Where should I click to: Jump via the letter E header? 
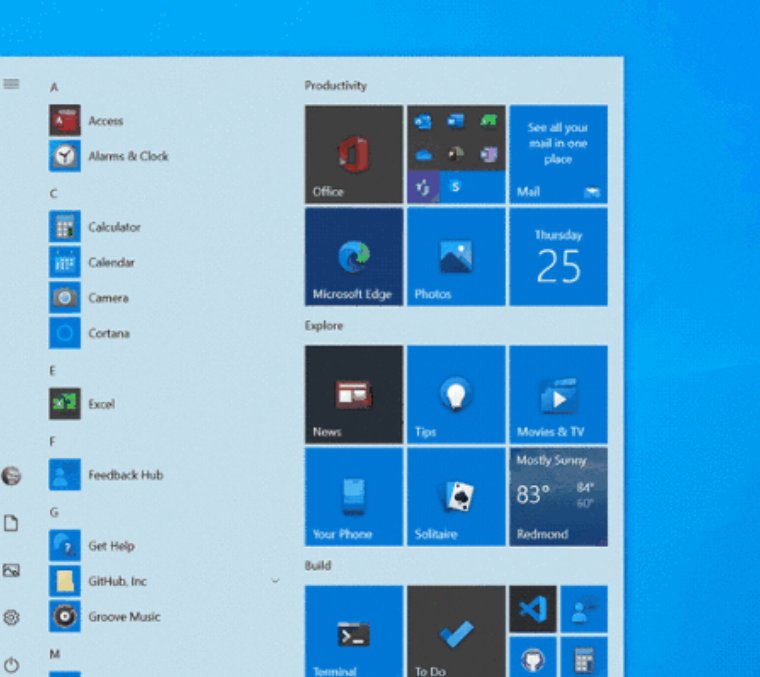52,371
